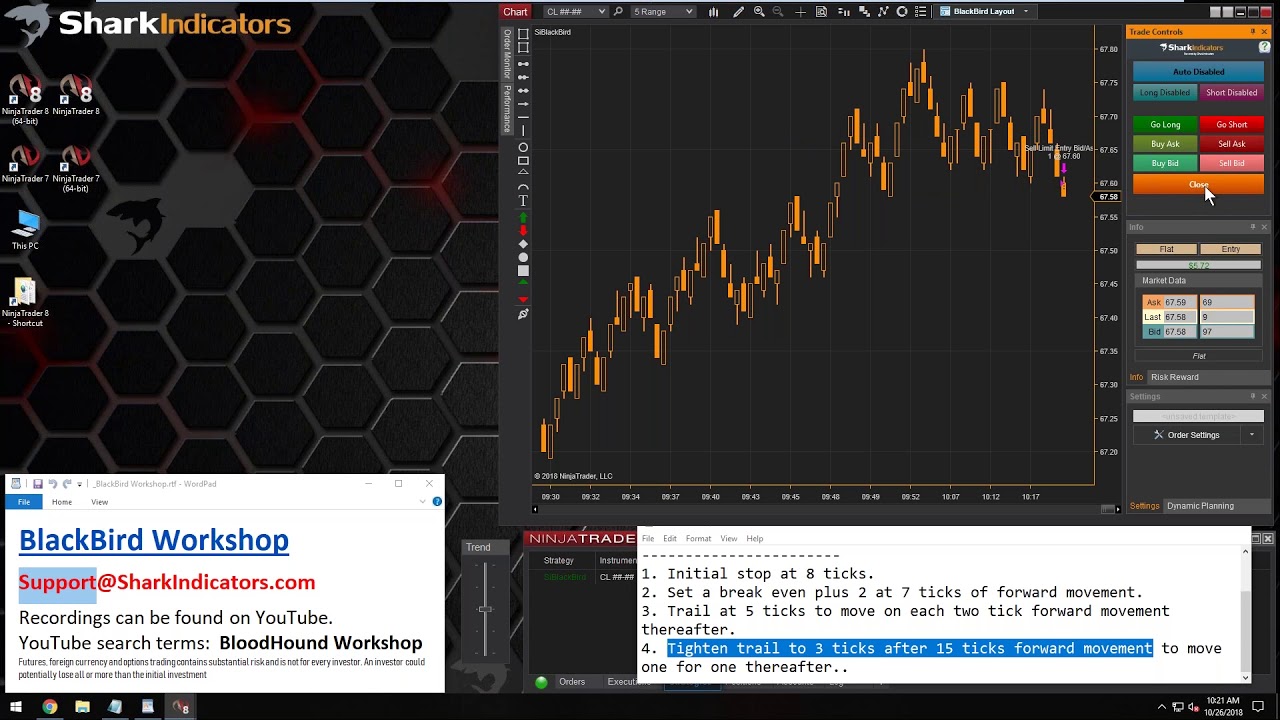Select the rectangle drawing tool
This screenshot has width=1280, height=720.
523,160
